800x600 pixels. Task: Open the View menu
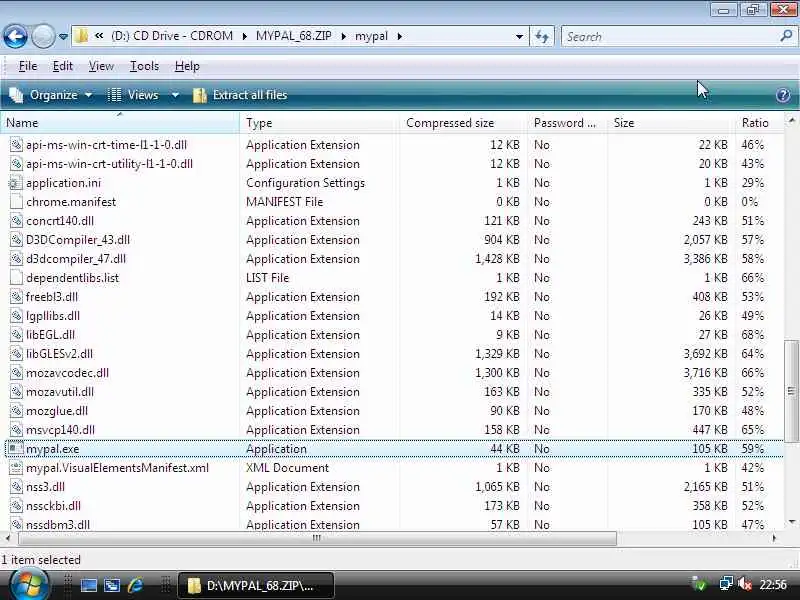(x=101, y=66)
